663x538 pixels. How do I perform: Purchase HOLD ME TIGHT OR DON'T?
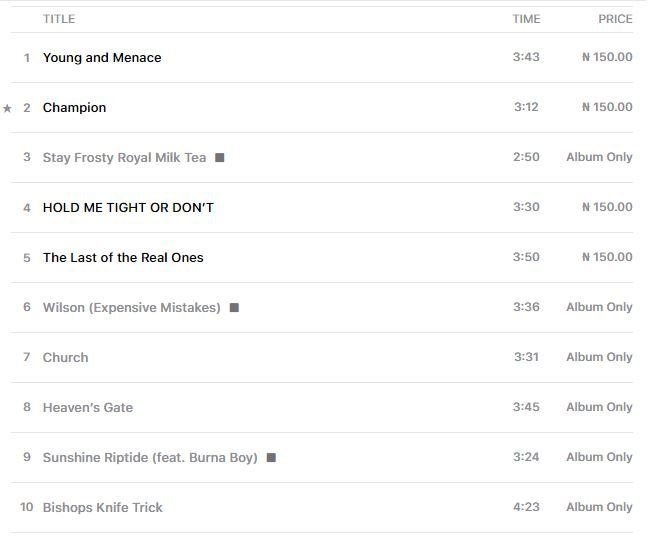click(x=607, y=207)
